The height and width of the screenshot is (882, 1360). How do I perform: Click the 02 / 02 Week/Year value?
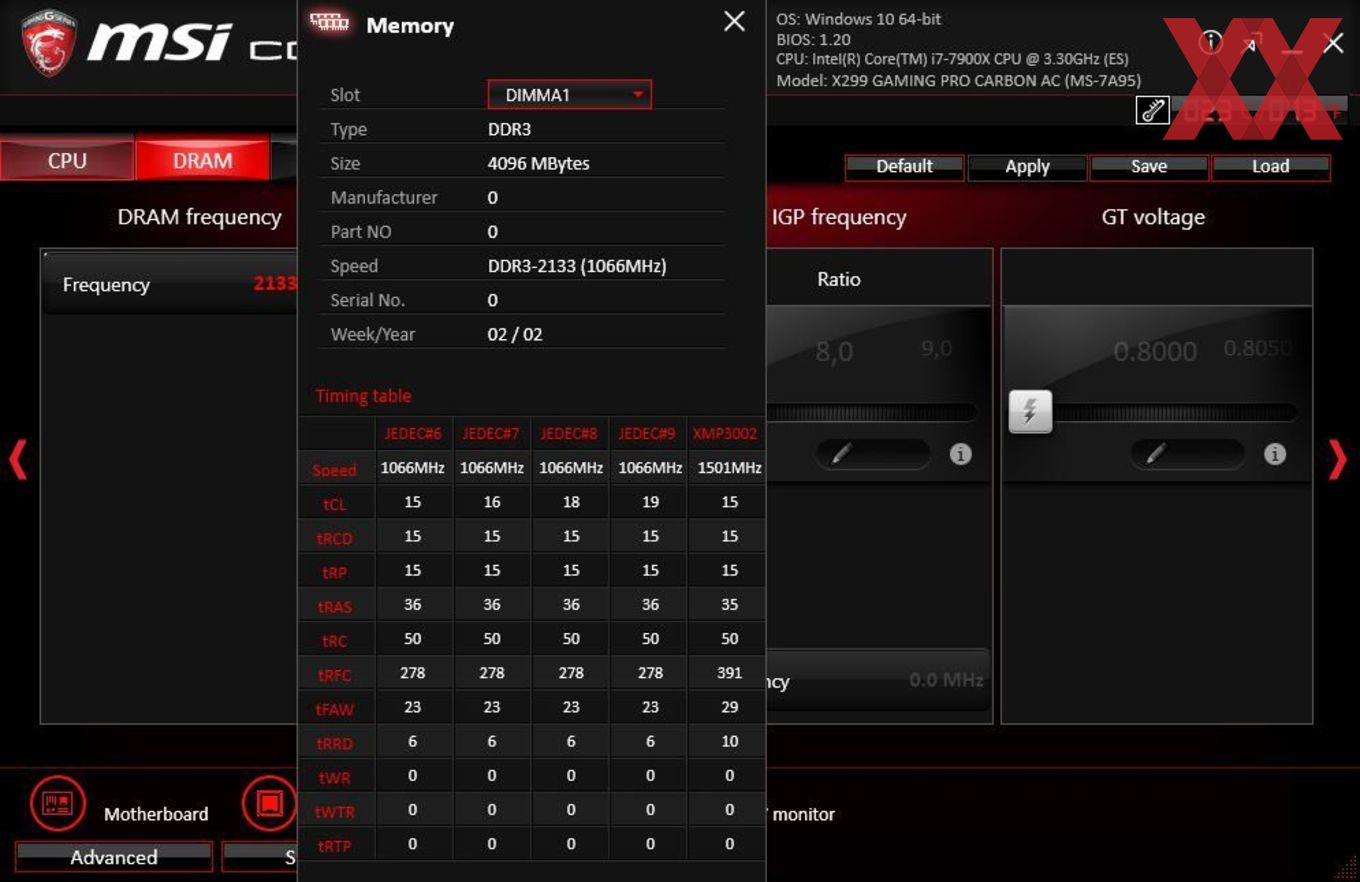click(515, 334)
